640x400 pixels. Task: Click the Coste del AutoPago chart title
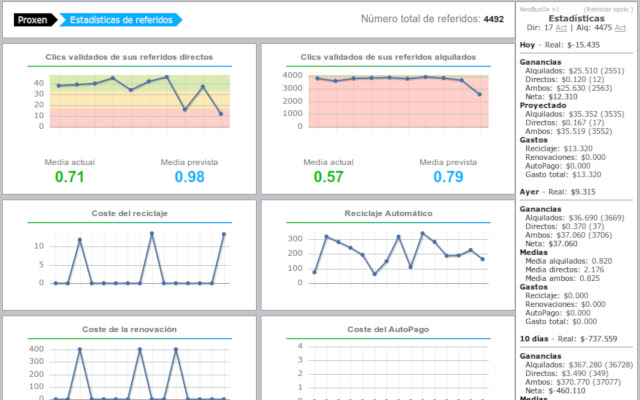(x=388, y=329)
